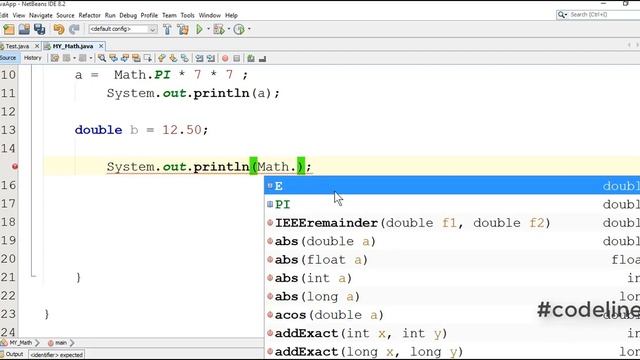The image size is (640, 360).
Task: Click the Find Selection magnifier icon
Action: [x=102, y=58]
